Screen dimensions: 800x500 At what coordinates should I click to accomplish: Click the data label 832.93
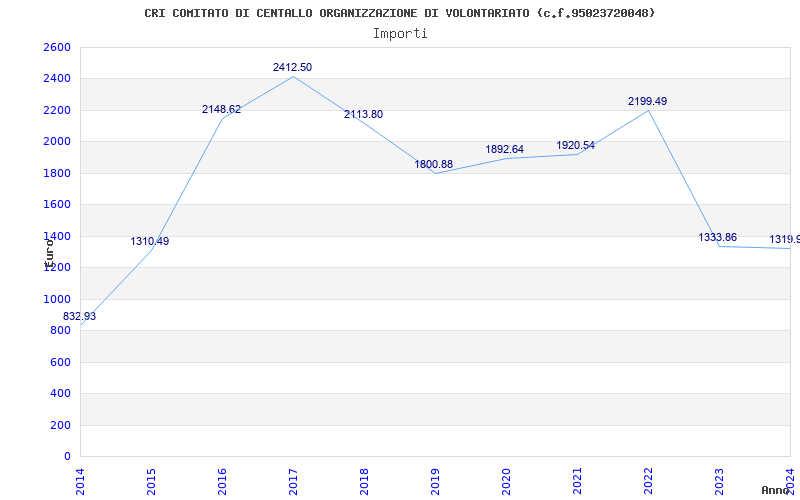pyautogui.click(x=79, y=316)
